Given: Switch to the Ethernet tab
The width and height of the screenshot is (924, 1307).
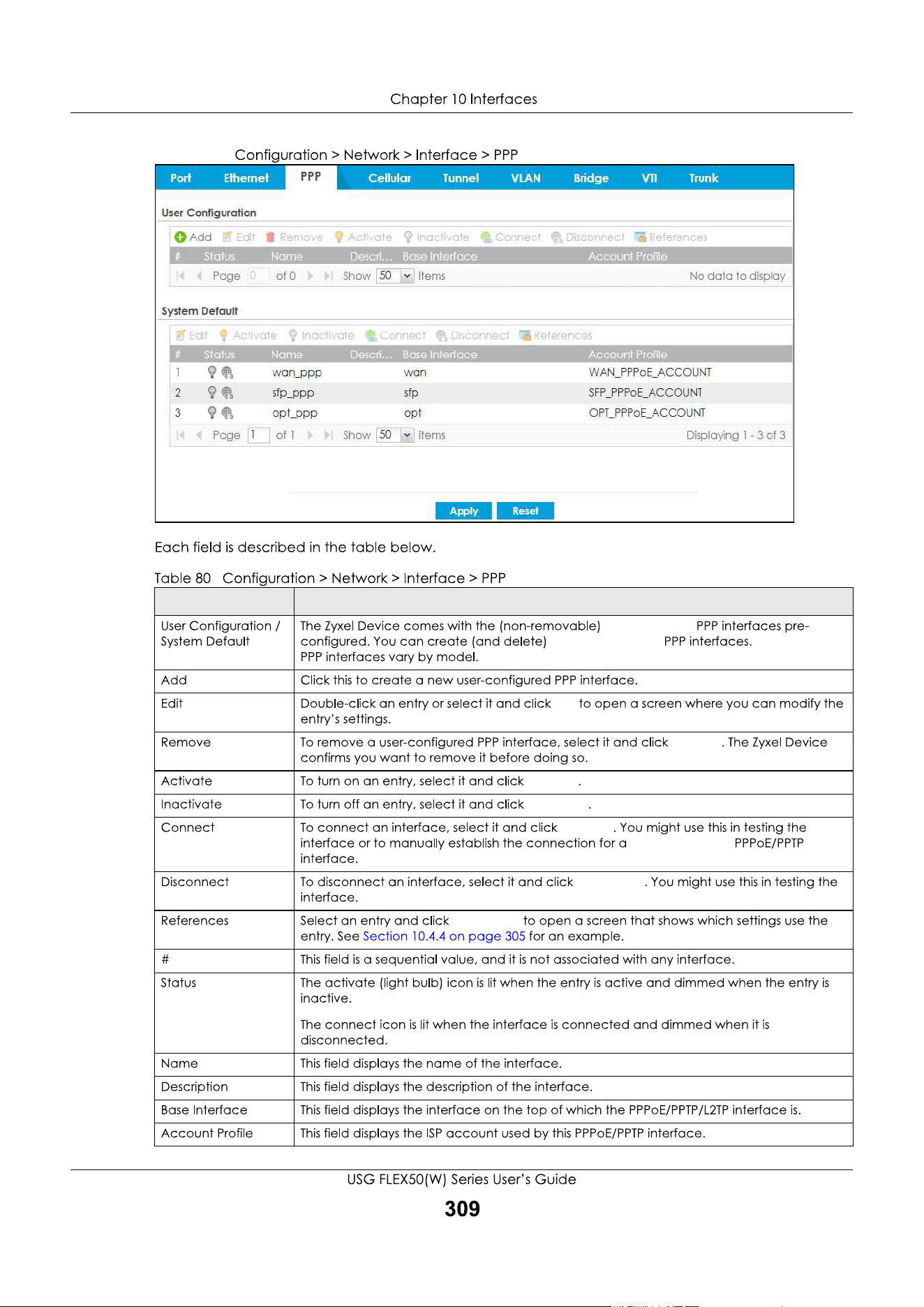Looking at the screenshot, I should pos(246,178).
